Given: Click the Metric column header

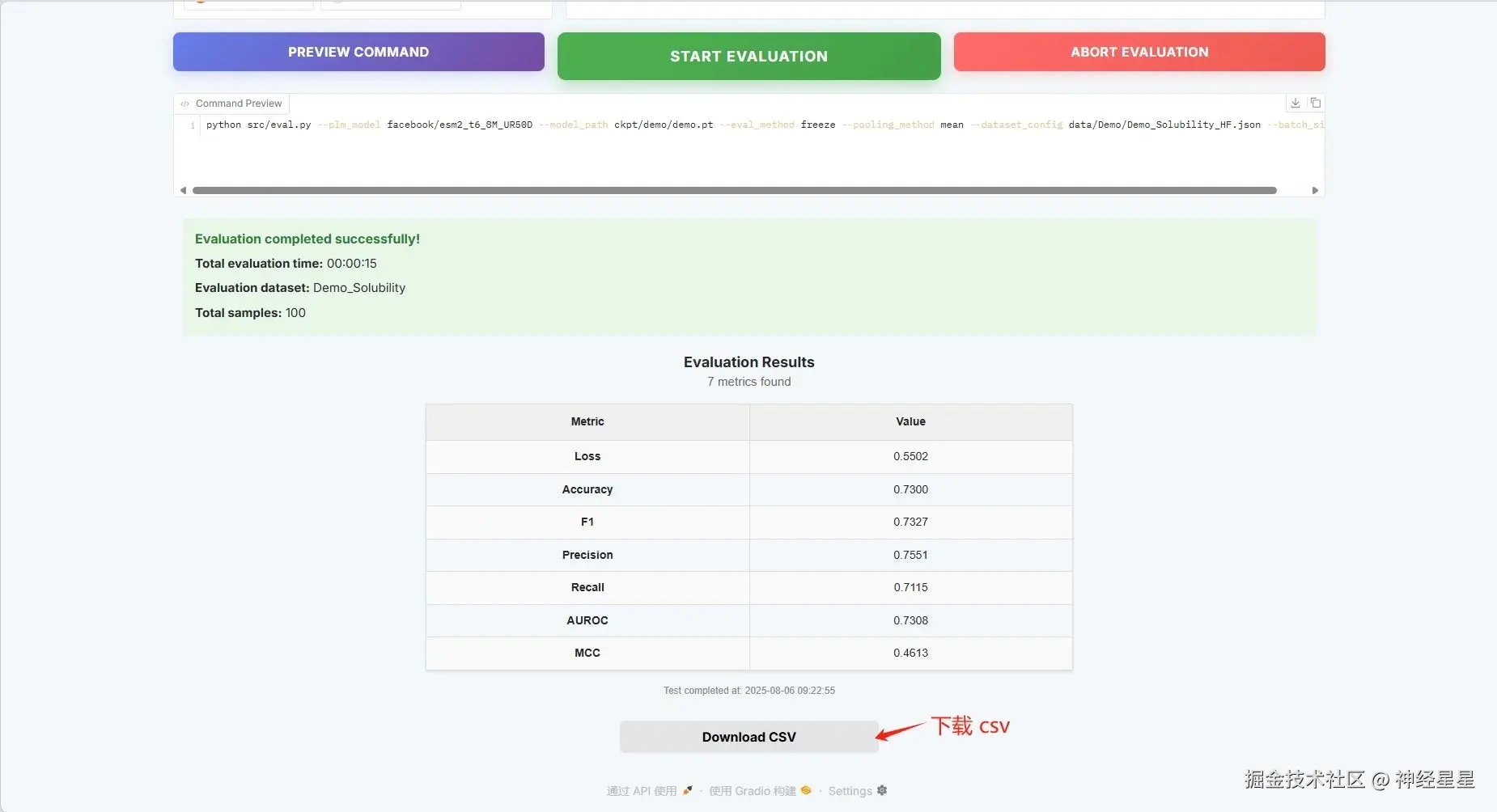Looking at the screenshot, I should (587, 421).
